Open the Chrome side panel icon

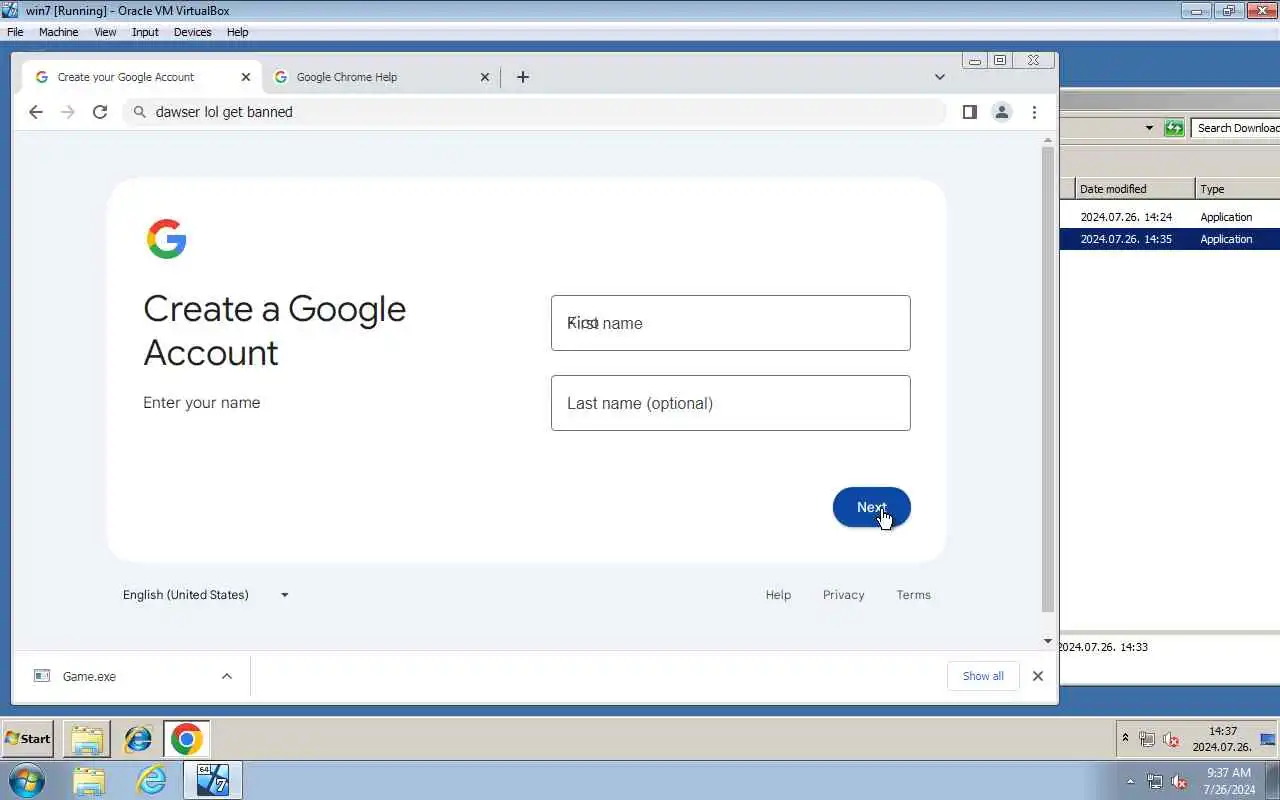coord(969,112)
